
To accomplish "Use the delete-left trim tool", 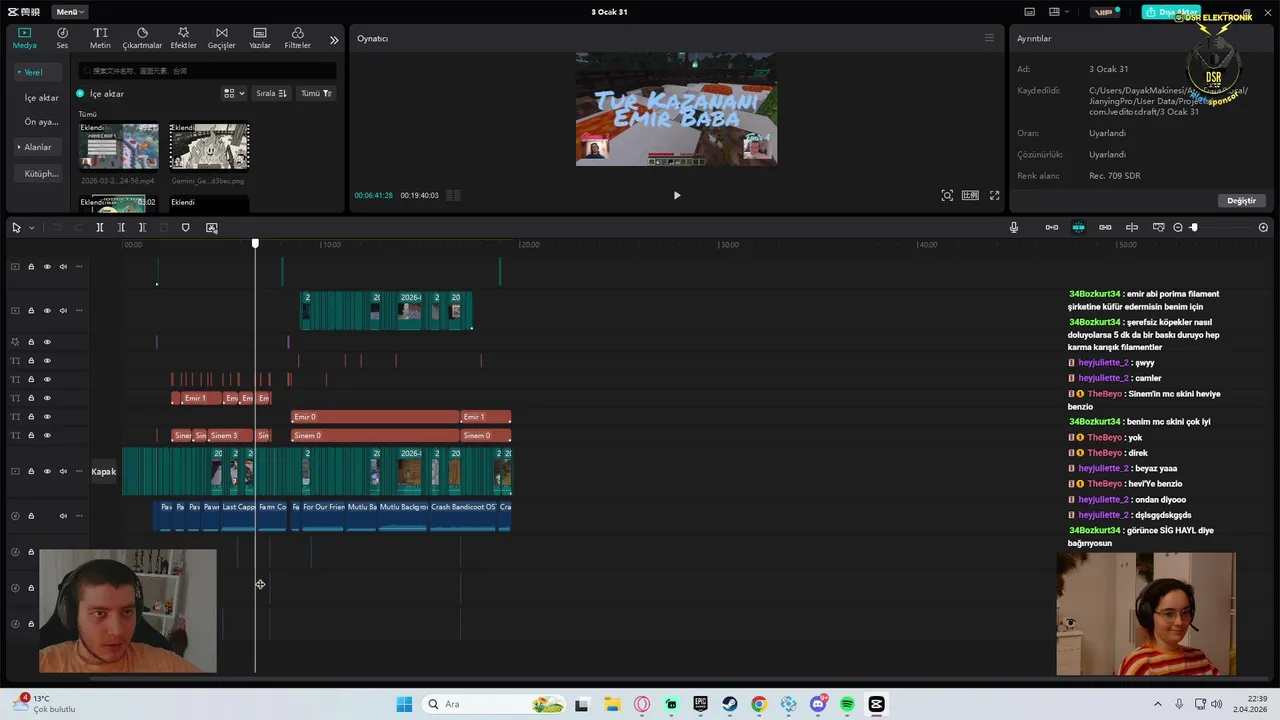I will pos(121,228).
